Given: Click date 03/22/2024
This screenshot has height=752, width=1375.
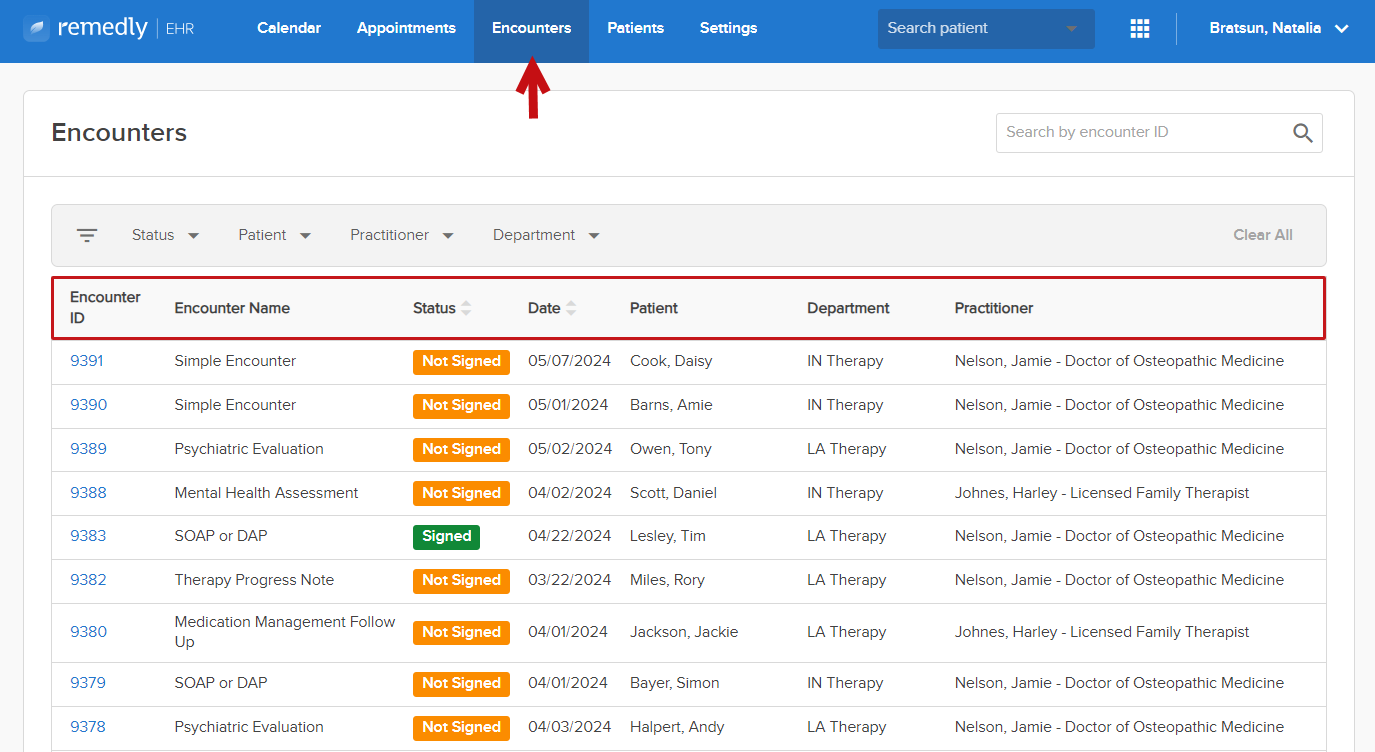Looking at the screenshot, I should (x=568, y=580).
